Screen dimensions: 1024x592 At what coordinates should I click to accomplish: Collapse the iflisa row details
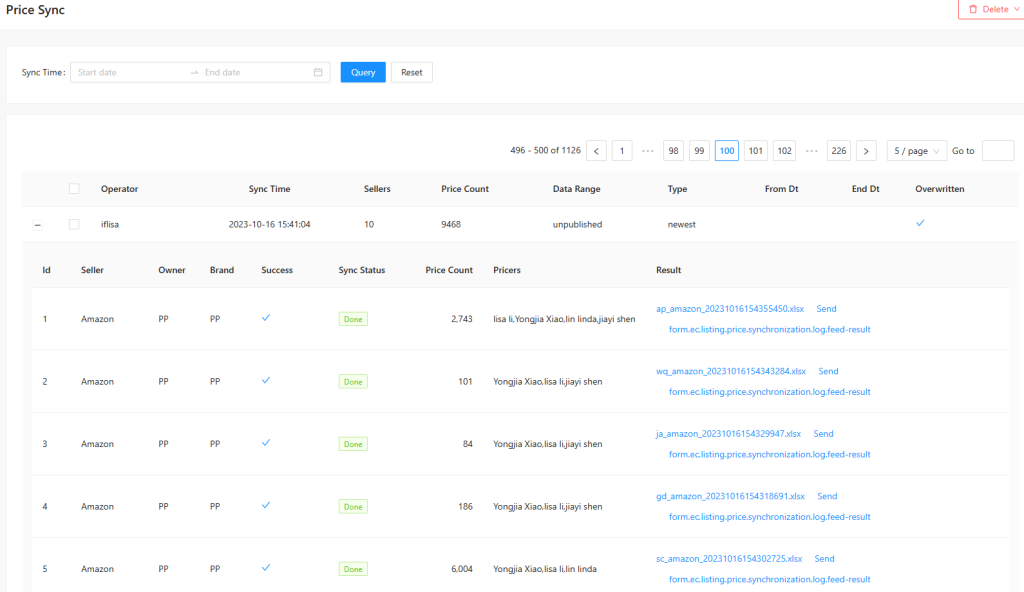[x=38, y=225]
